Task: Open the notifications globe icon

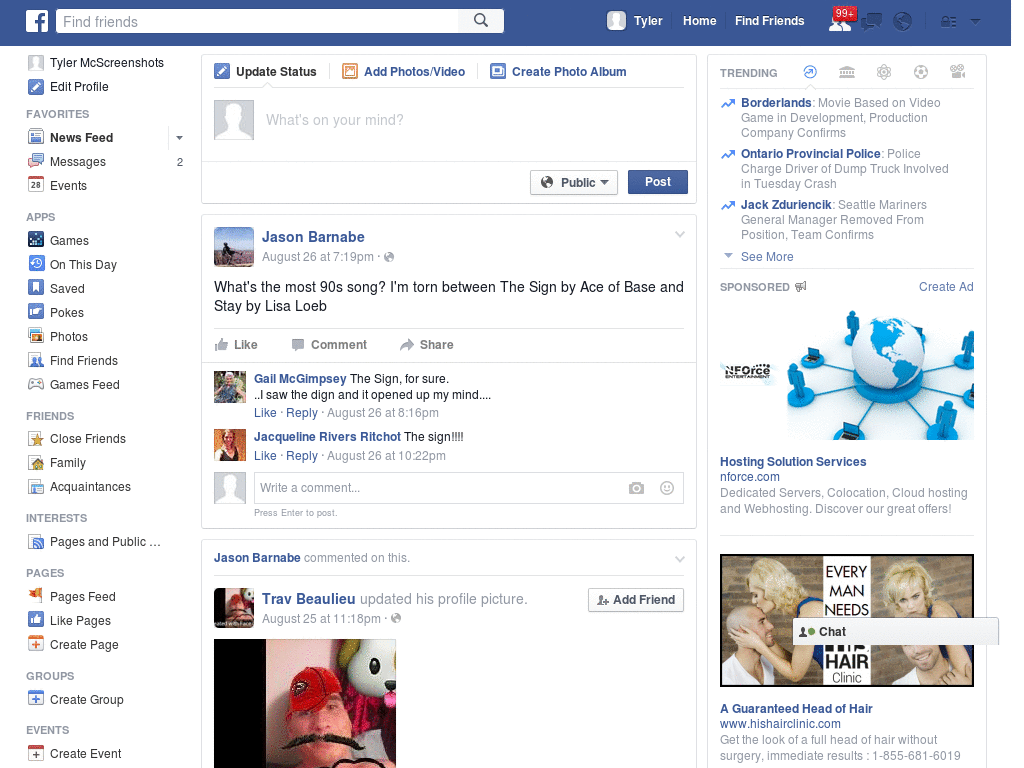Action: click(x=903, y=22)
